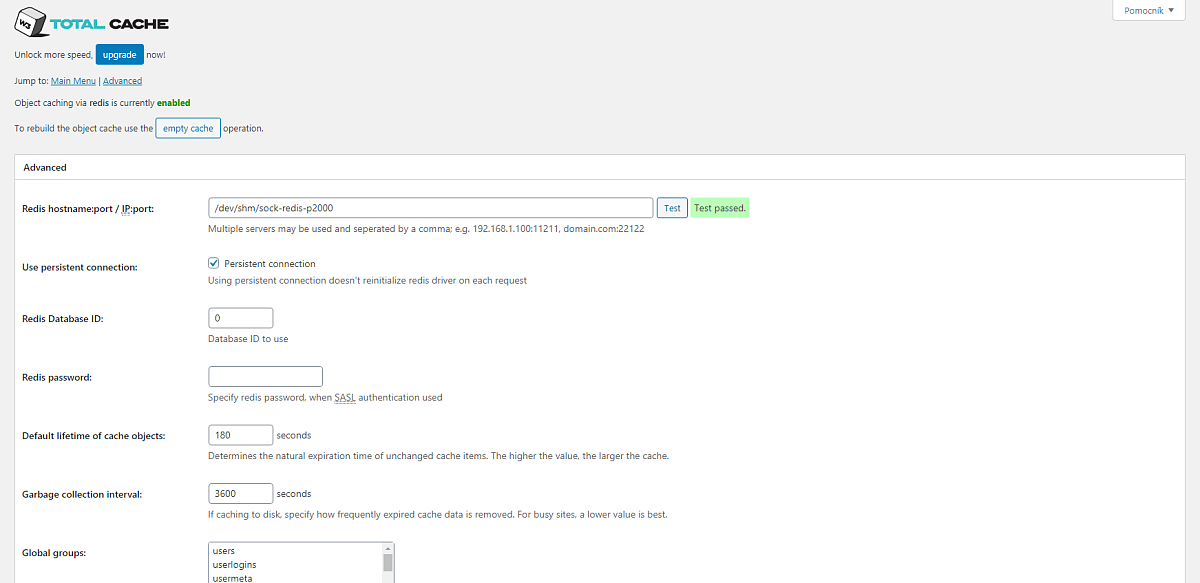Viewport: 1200px width, 583px height.
Task: Click the Garbage collection interval field
Action: point(240,493)
